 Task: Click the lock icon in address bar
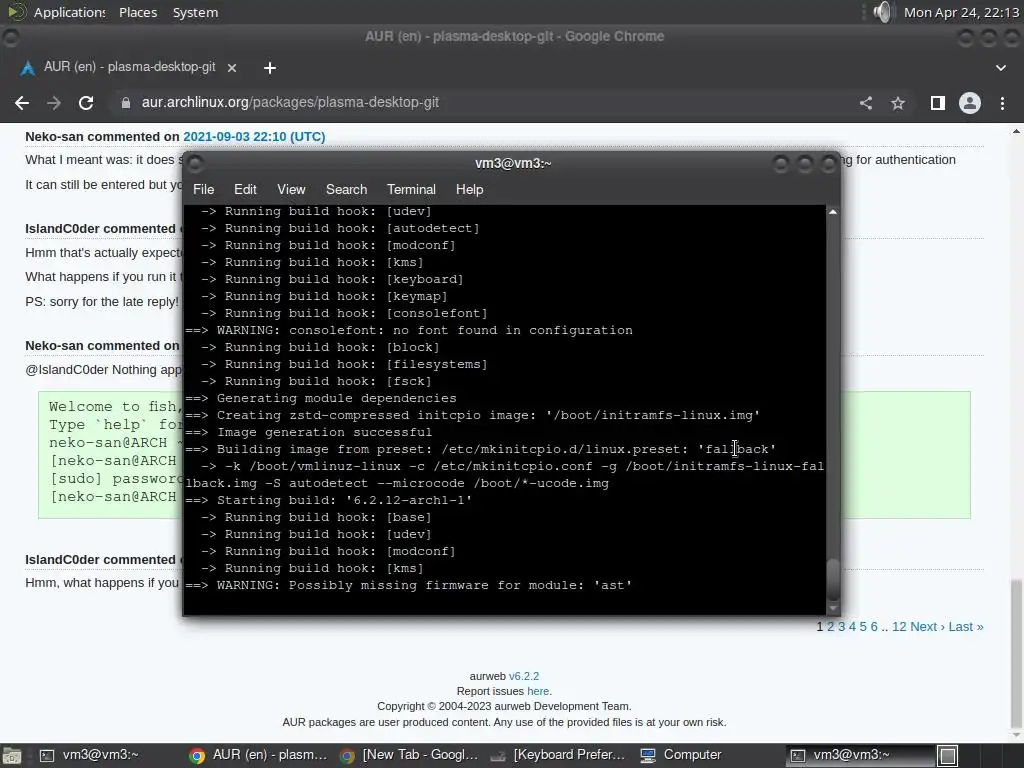tap(125, 103)
